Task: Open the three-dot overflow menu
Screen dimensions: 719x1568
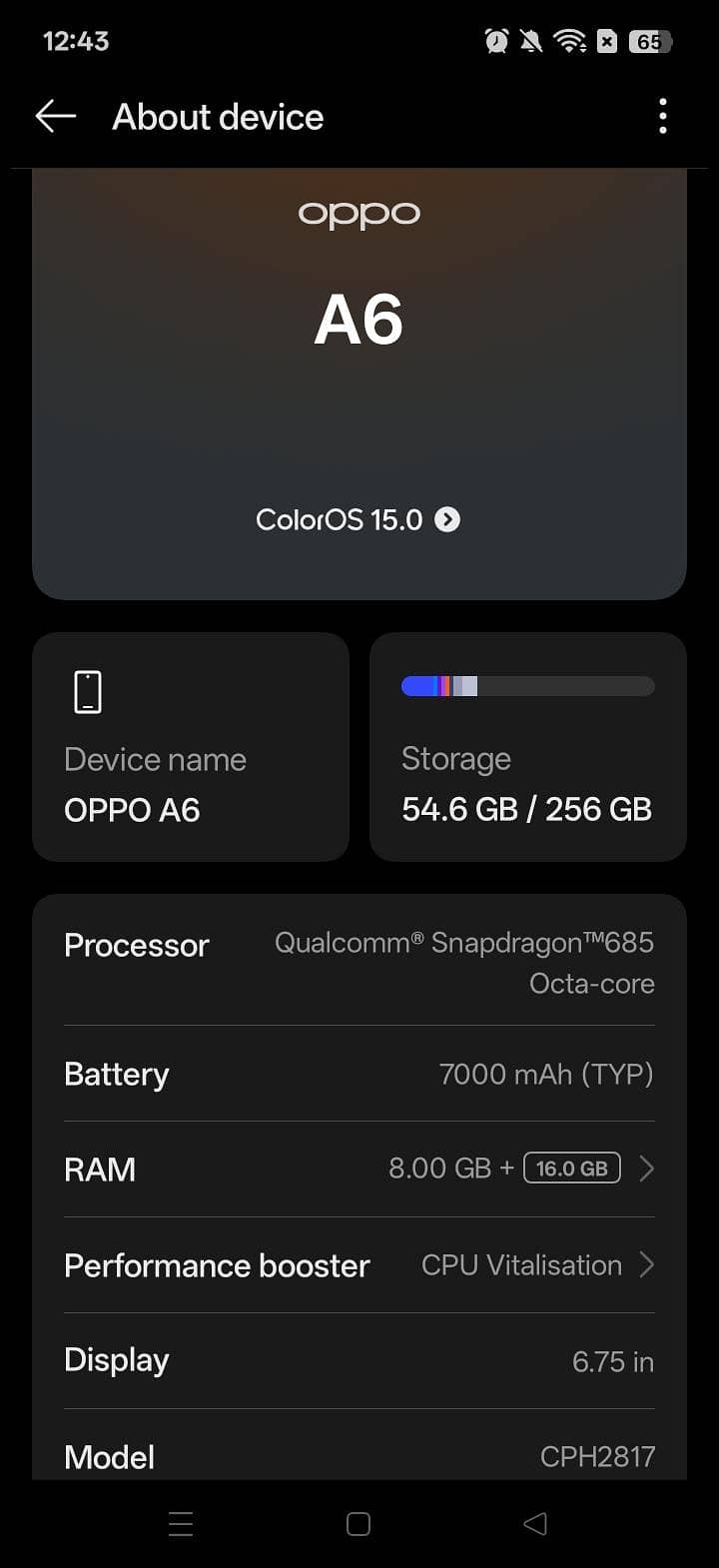Action: pyautogui.click(x=662, y=117)
